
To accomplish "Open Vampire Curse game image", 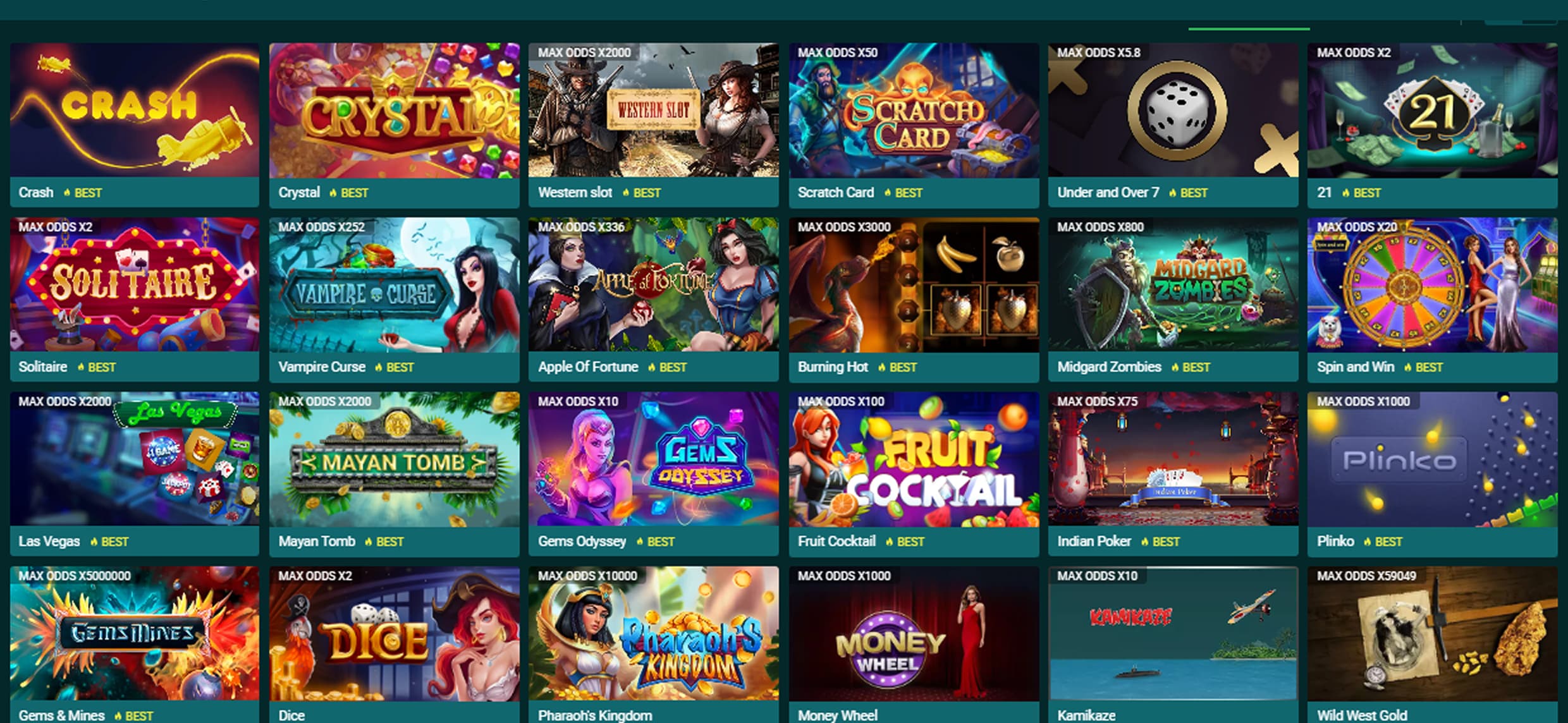I will (x=394, y=284).
